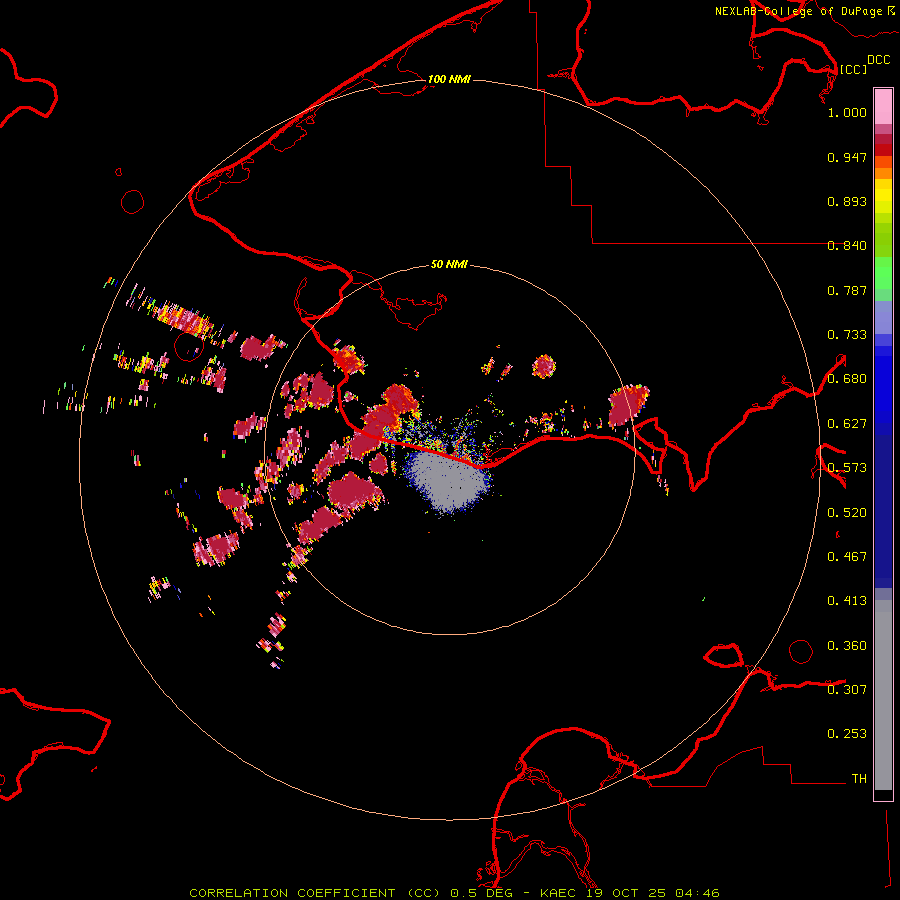Click the [CC] units label
This screenshot has width=900, height=900.
[853, 69]
